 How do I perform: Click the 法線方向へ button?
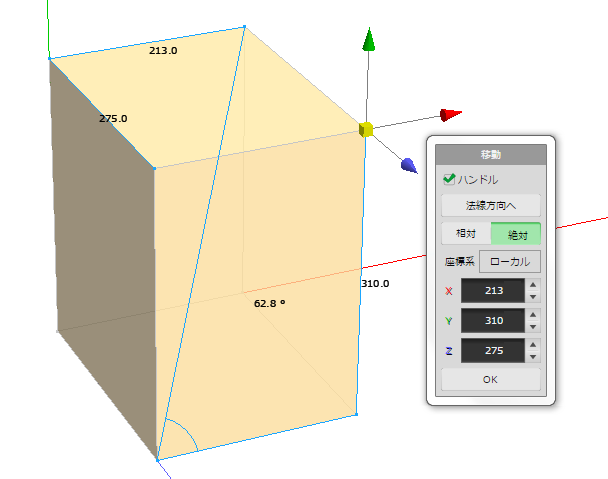(490, 205)
